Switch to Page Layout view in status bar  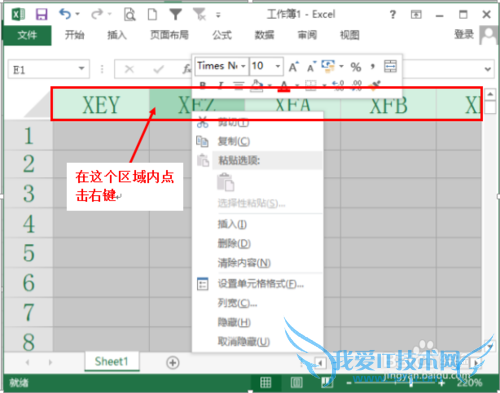pos(296,383)
